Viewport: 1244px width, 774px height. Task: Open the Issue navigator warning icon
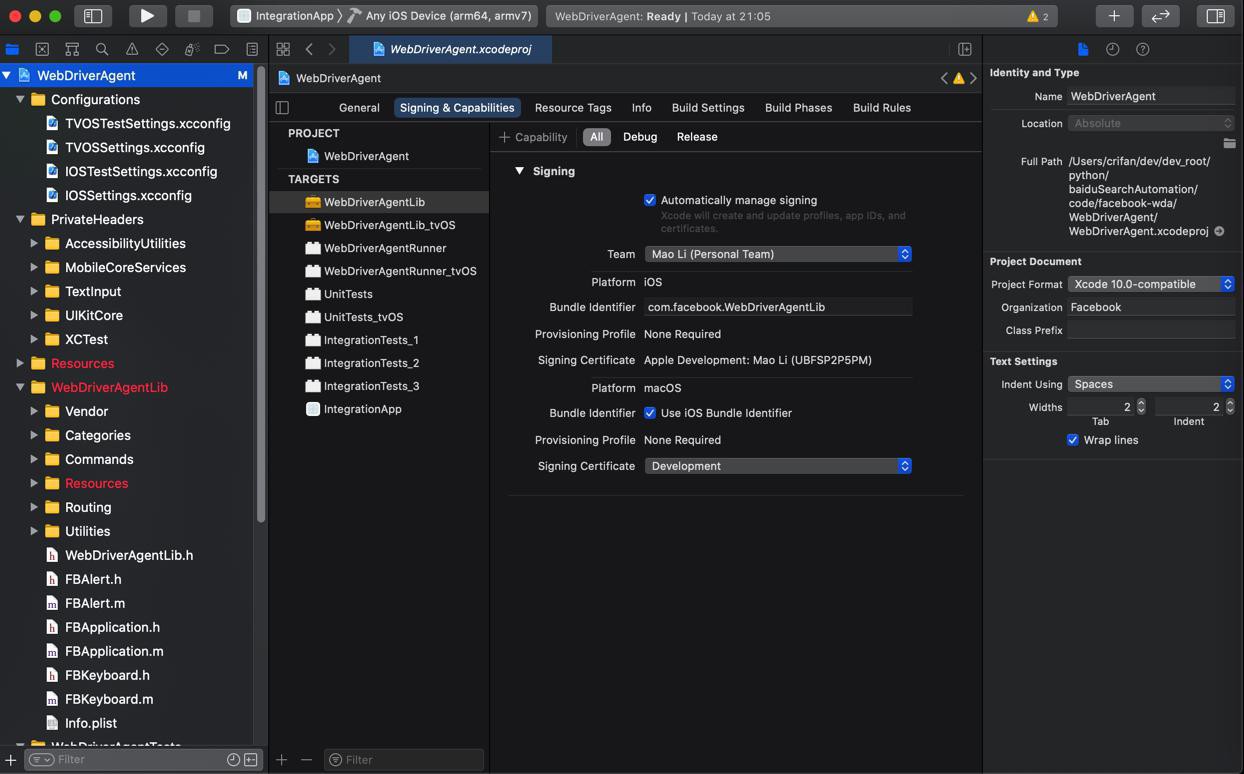tap(132, 49)
